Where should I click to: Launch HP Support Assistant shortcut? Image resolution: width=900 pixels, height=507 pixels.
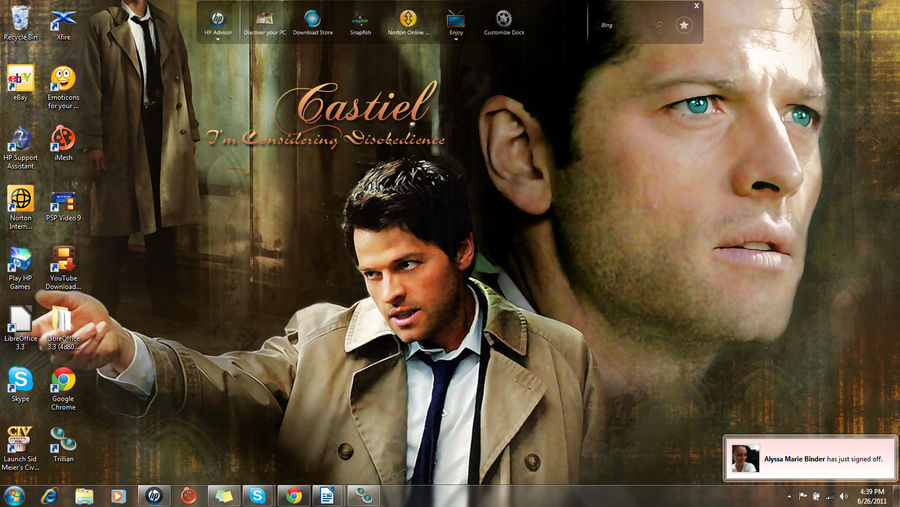(20, 148)
